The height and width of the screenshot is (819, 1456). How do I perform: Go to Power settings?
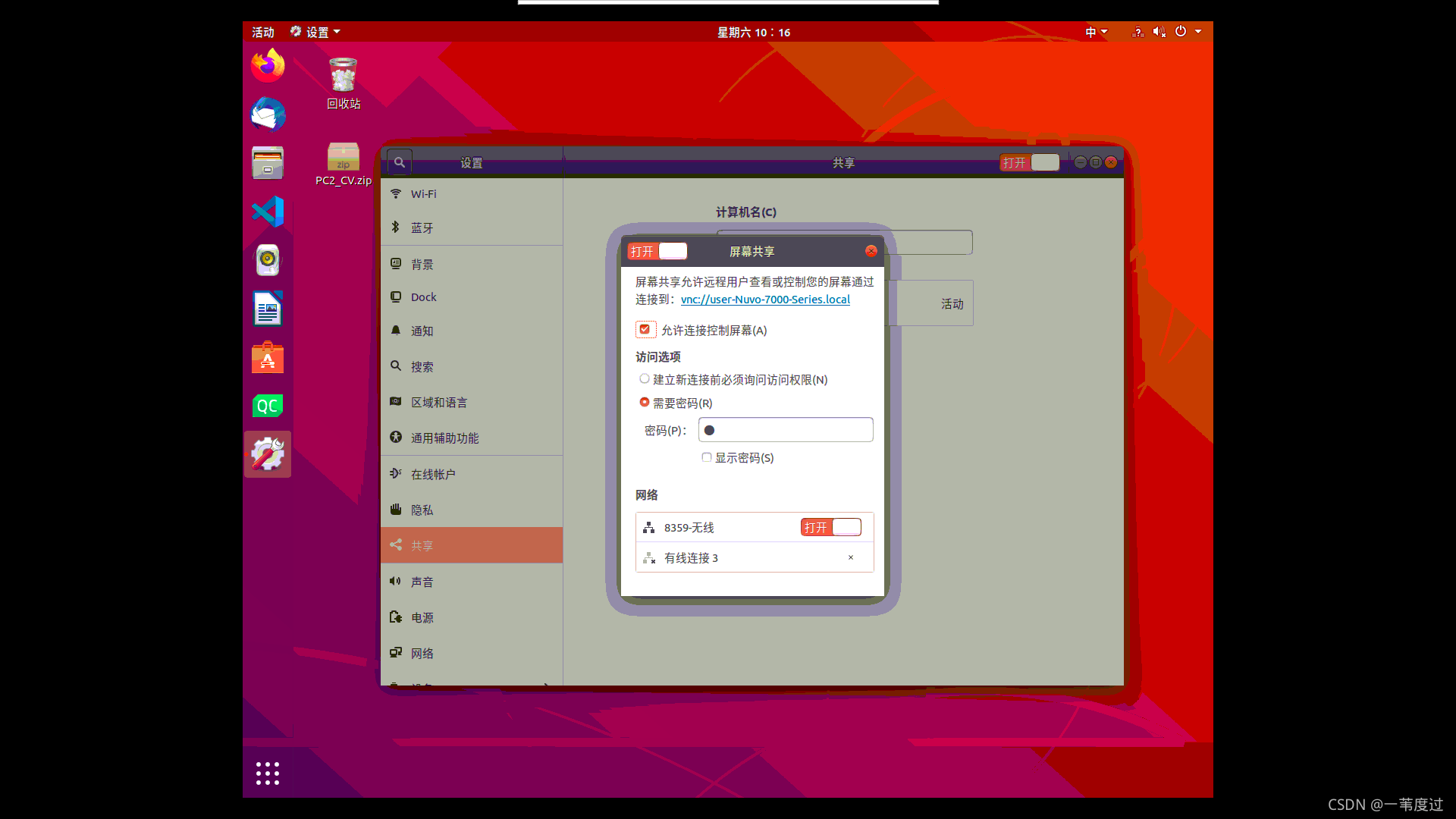coord(472,617)
